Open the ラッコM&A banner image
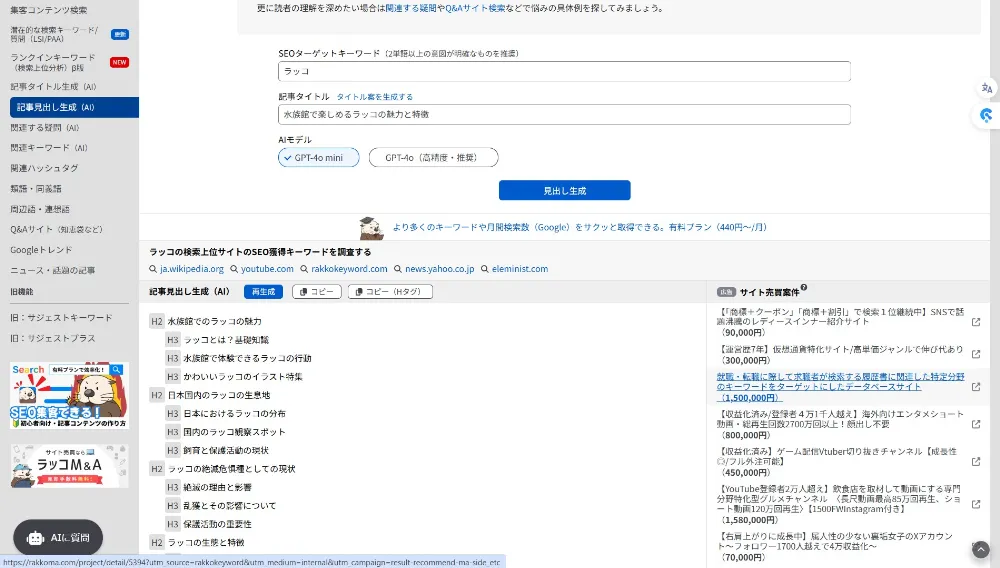 coord(70,466)
